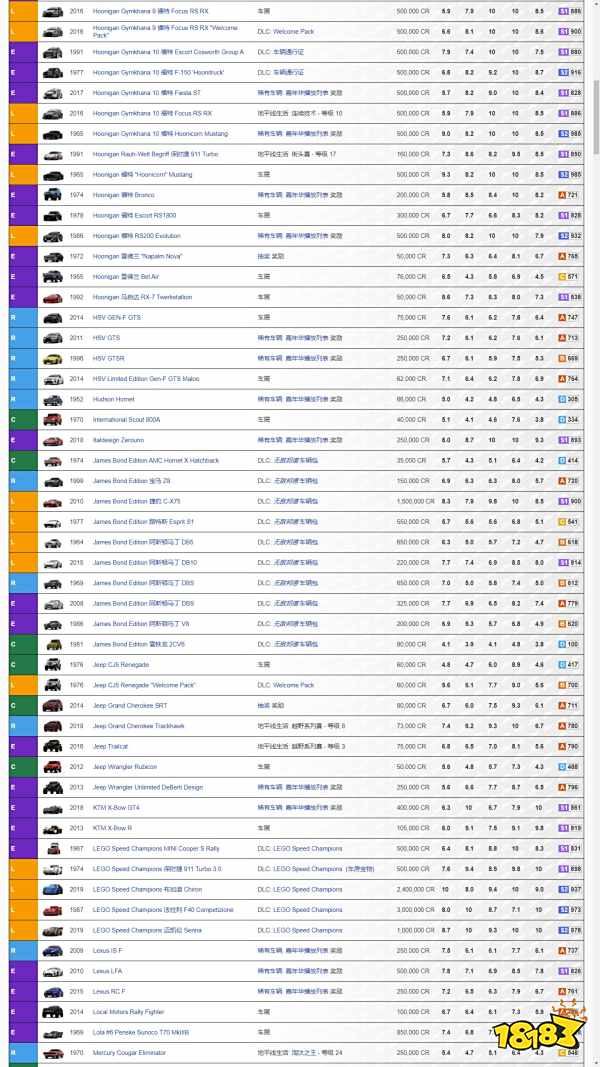Click the Hudson Hornet car thumbnail
This screenshot has height=1067, width=600.
tap(52, 399)
